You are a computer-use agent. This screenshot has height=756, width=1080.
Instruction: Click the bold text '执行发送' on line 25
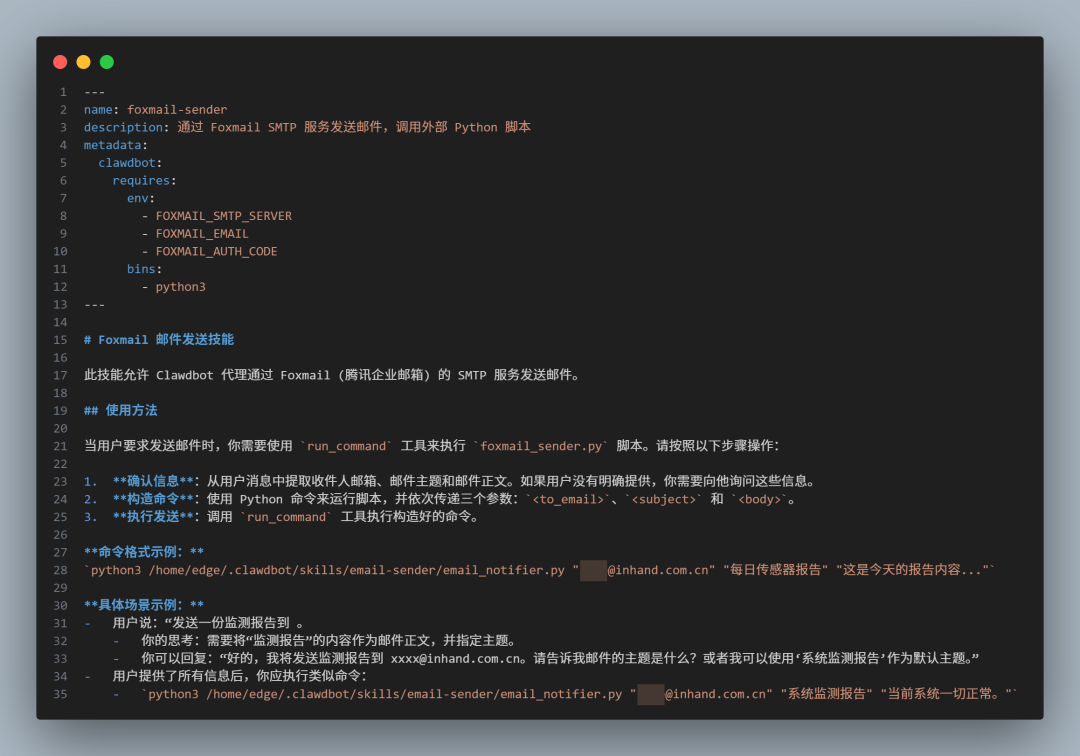coord(153,517)
